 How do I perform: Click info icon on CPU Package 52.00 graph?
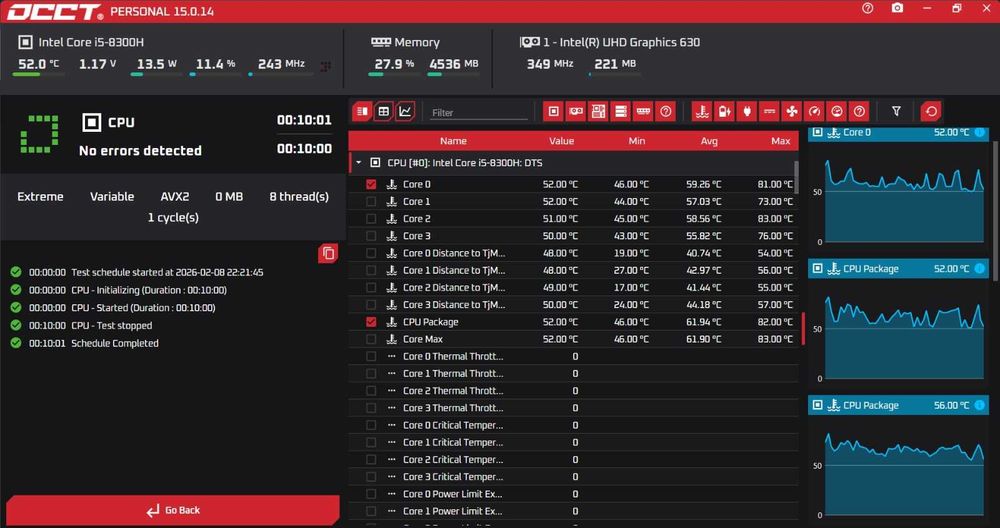(x=980, y=268)
